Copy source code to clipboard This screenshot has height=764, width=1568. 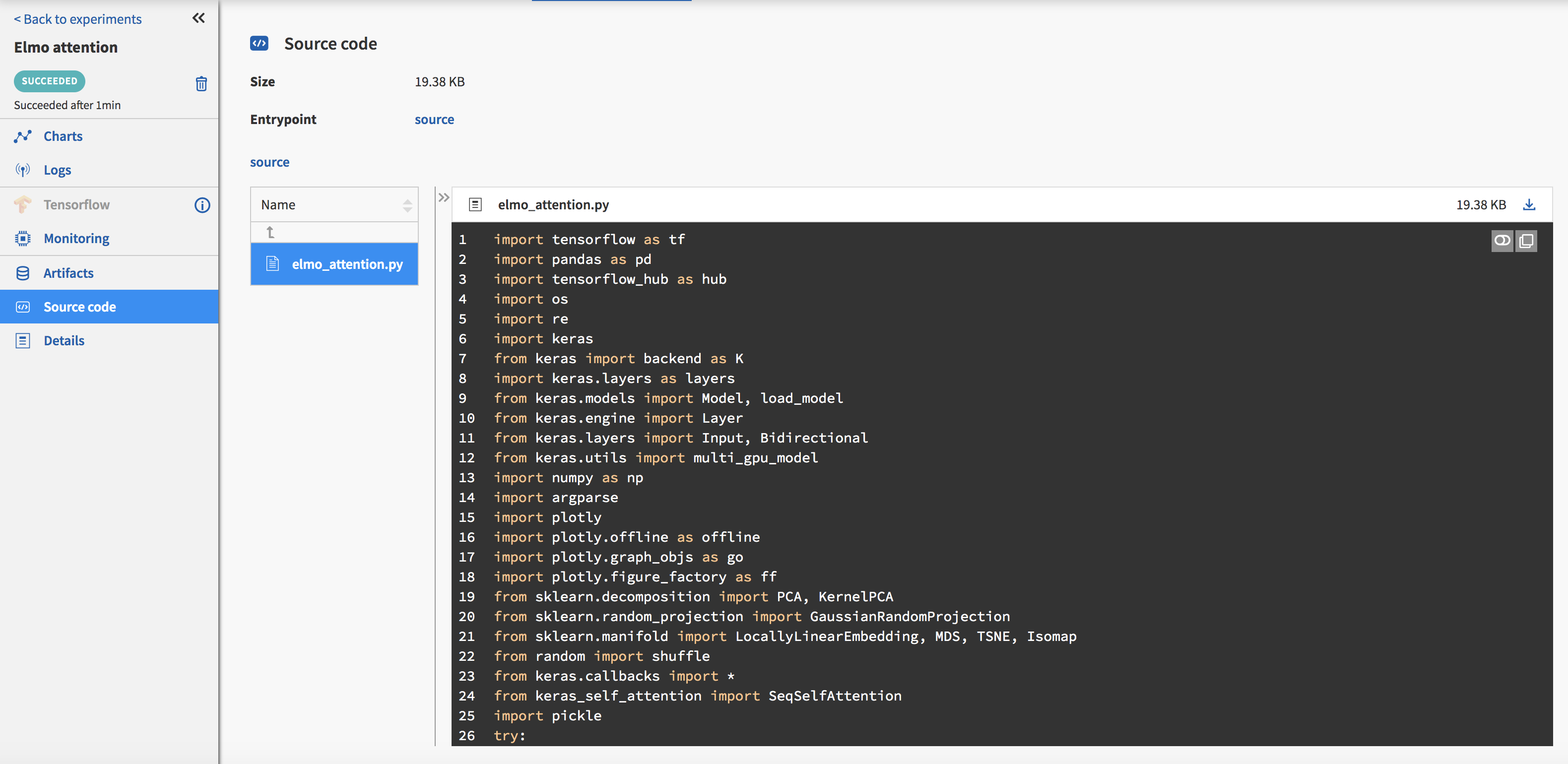pos(1526,241)
